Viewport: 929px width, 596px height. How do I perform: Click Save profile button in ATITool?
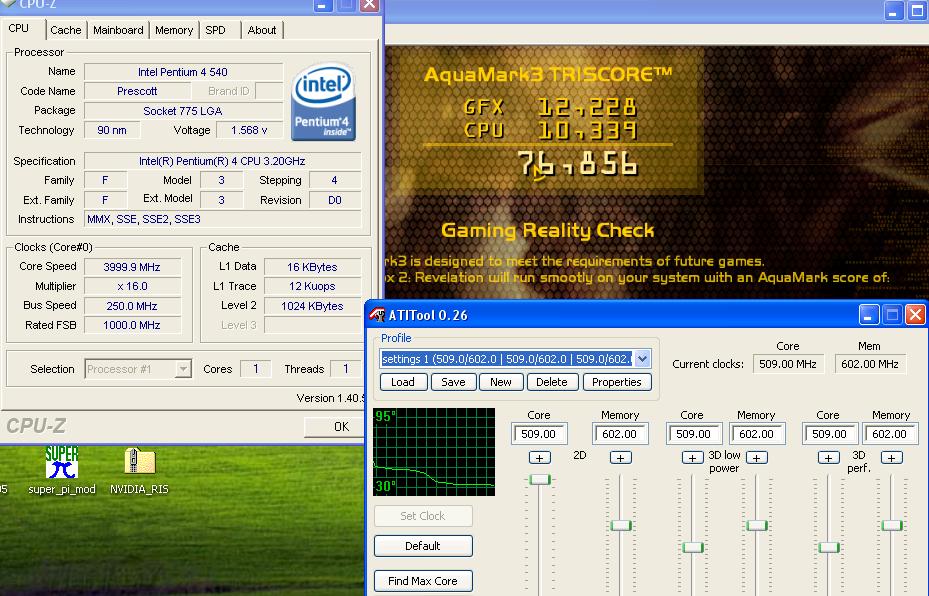pos(453,382)
